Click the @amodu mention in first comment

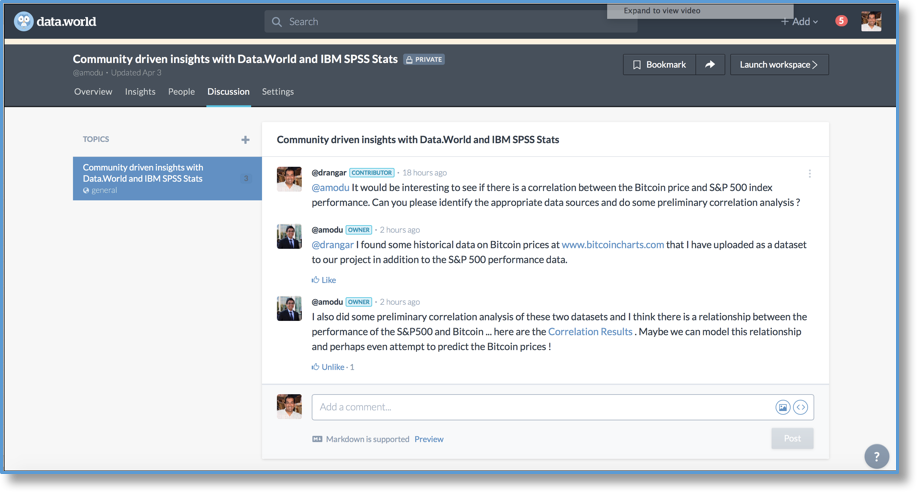(330, 187)
